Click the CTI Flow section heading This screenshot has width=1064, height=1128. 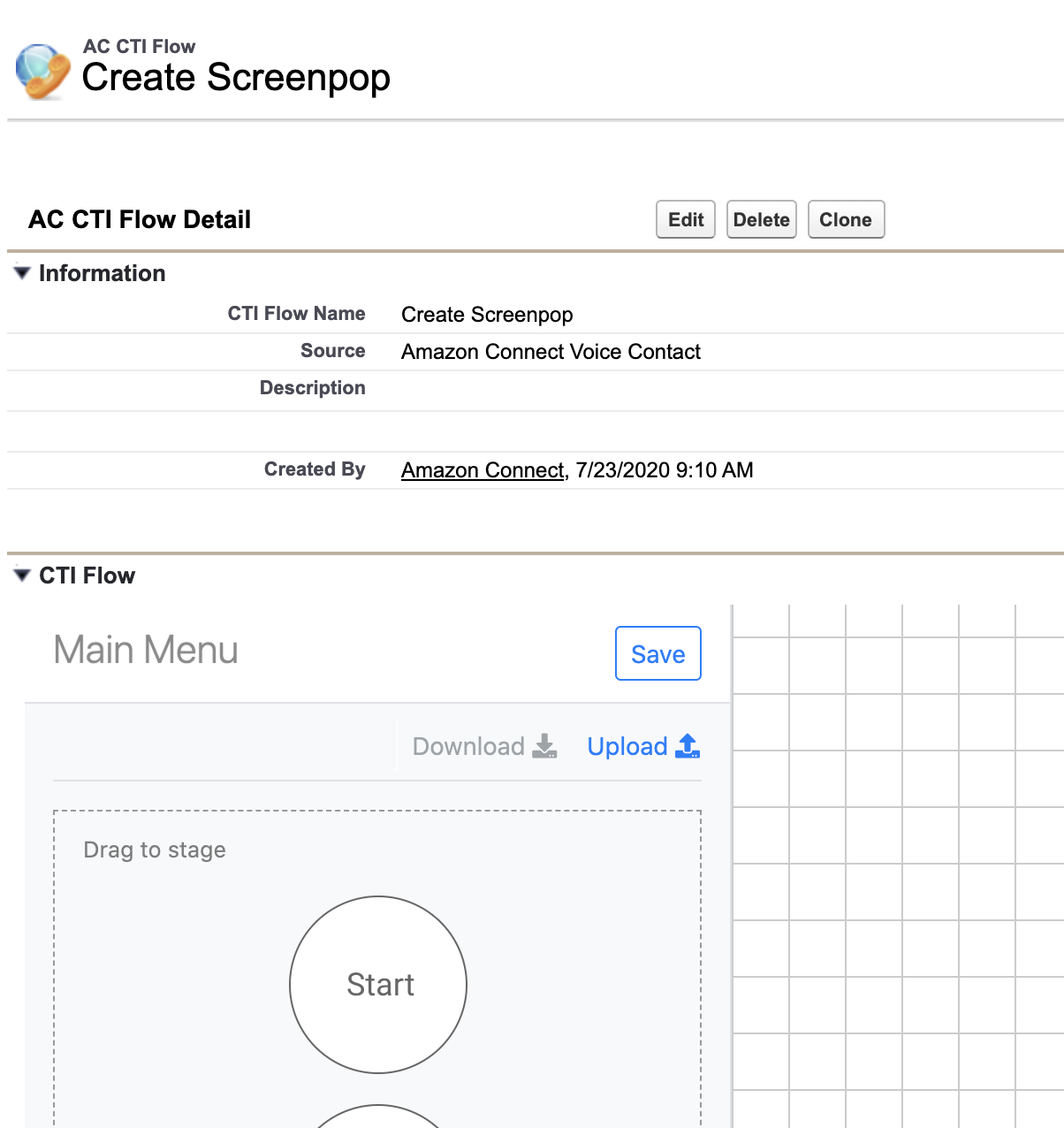click(x=87, y=575)
